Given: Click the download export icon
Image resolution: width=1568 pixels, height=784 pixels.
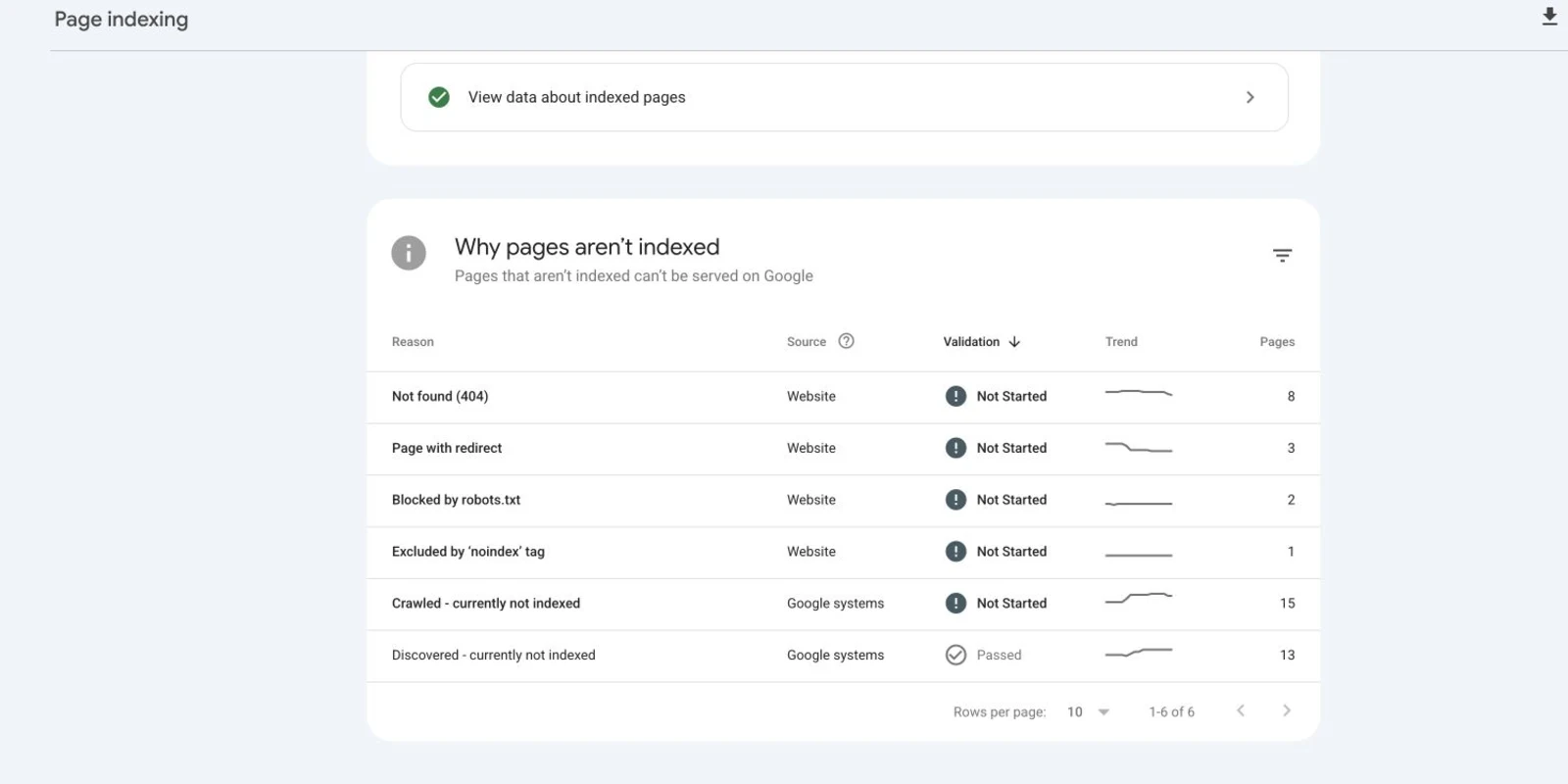Looking at the screenshot, I should tap(1549, 17).
